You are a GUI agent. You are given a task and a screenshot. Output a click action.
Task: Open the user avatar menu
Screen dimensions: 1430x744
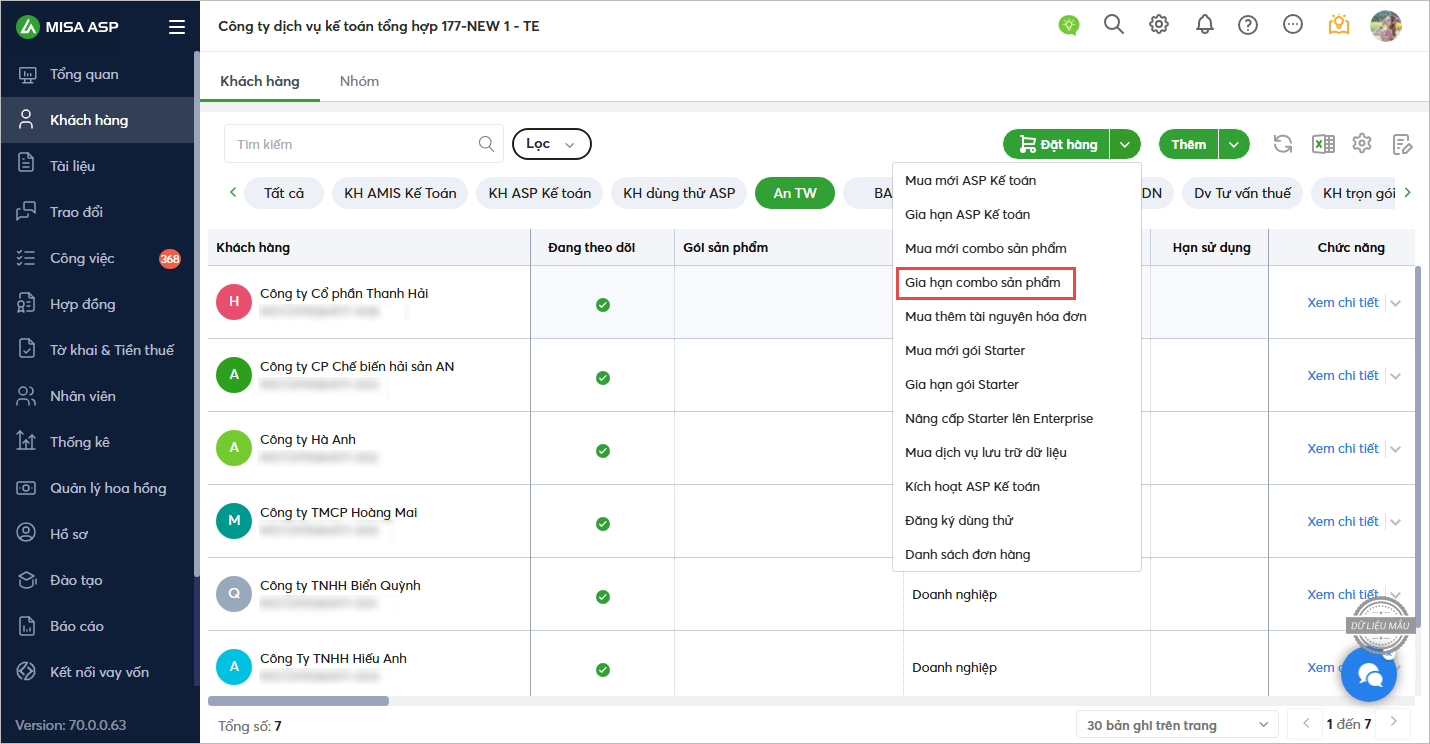tap(1386, 26)
